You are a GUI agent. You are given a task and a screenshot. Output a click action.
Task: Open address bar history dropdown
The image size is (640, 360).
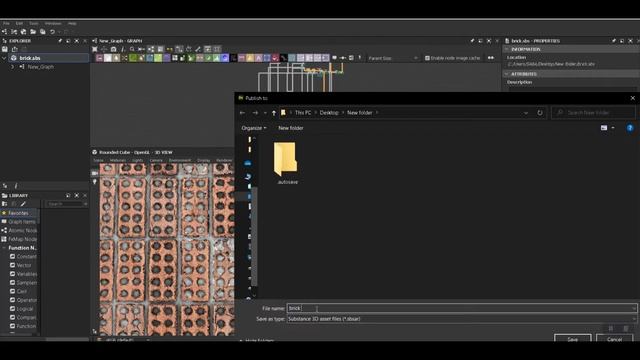526,113
